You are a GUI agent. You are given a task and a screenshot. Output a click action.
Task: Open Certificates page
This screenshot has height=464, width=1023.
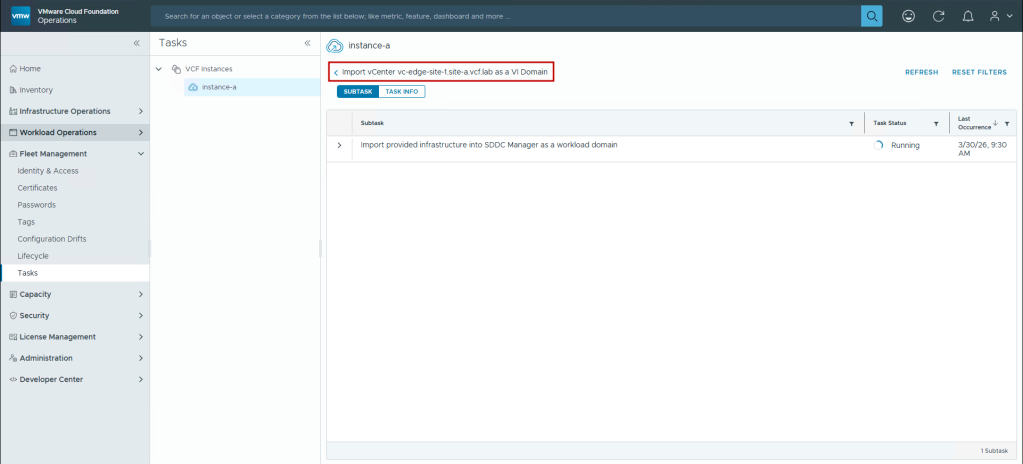point(37,188)
